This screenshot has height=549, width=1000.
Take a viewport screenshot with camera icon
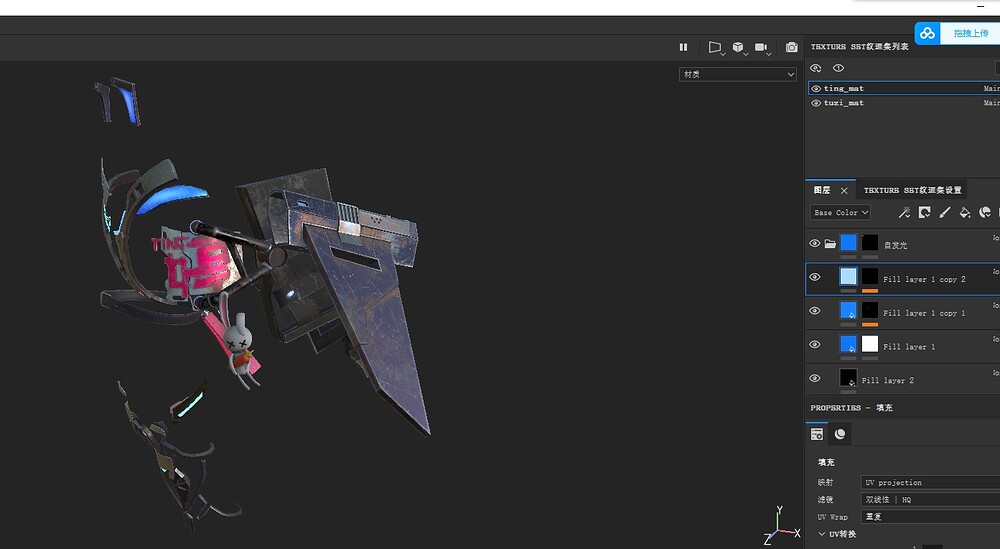[791, 47]
